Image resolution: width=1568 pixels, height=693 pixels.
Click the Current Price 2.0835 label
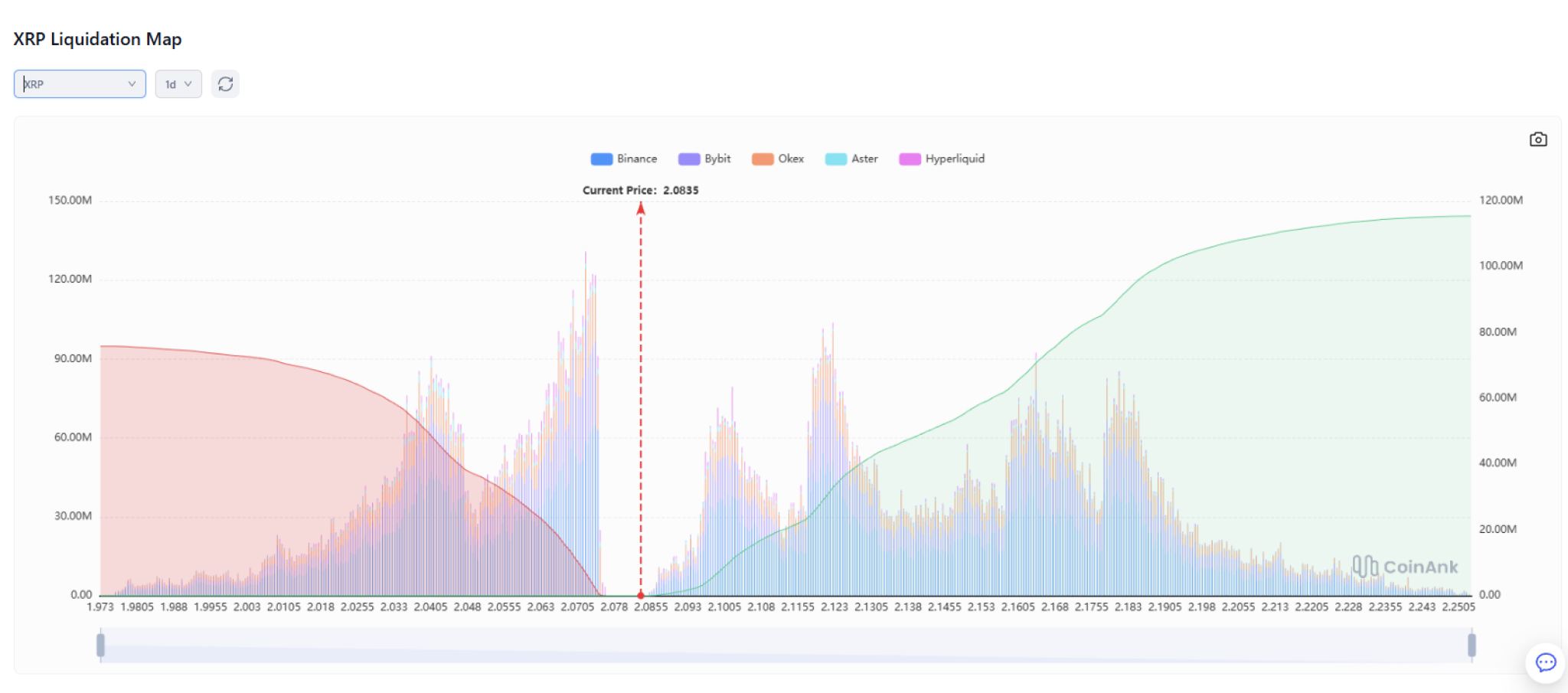(x=641, y=190)
